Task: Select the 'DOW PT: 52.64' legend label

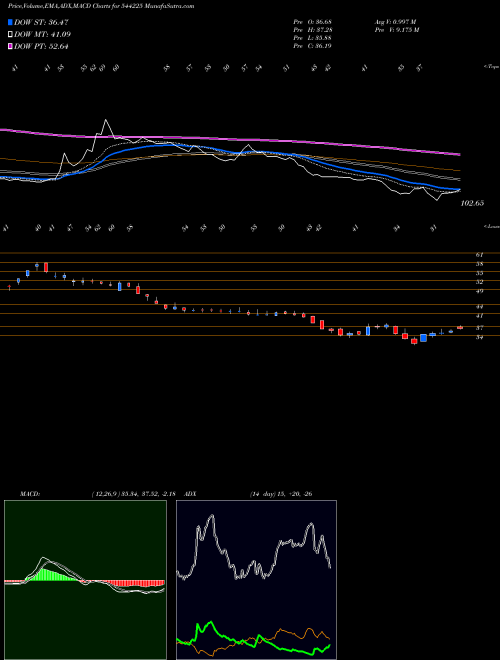Action: click(x=41, y=46)
